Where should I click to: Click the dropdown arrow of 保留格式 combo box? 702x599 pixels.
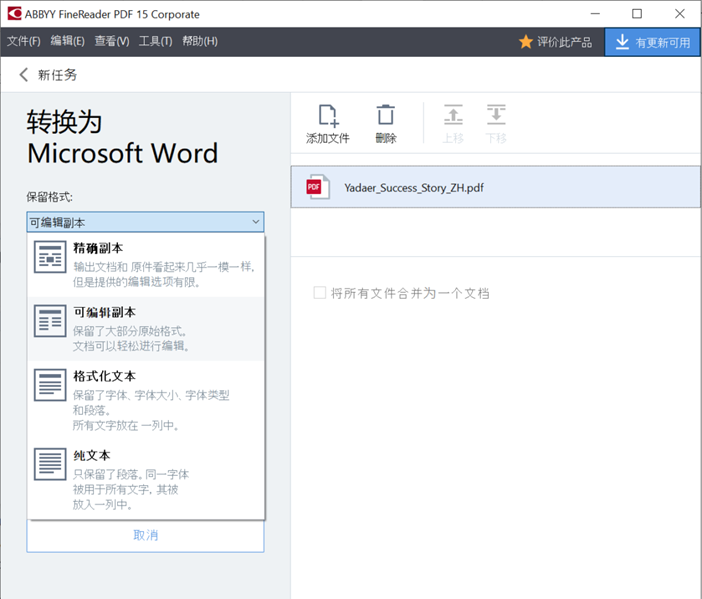[256, 222]
